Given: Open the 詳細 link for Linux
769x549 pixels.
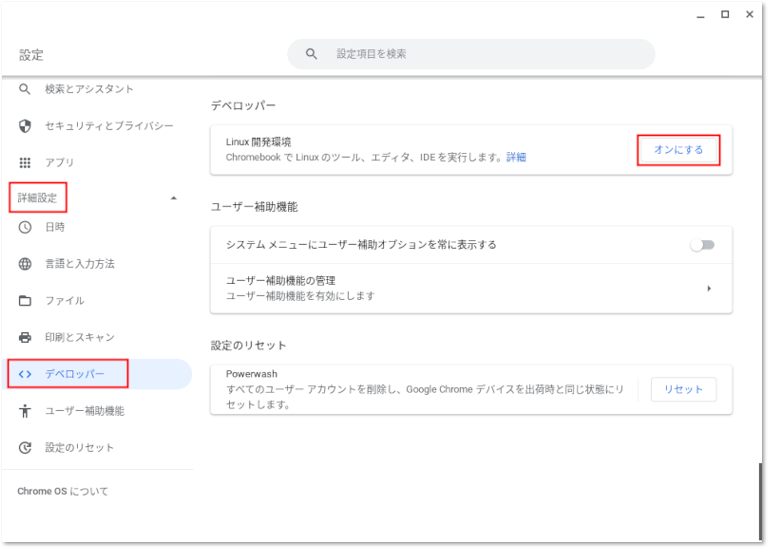Looking at the screenshot, I should [x=516, y=157].
